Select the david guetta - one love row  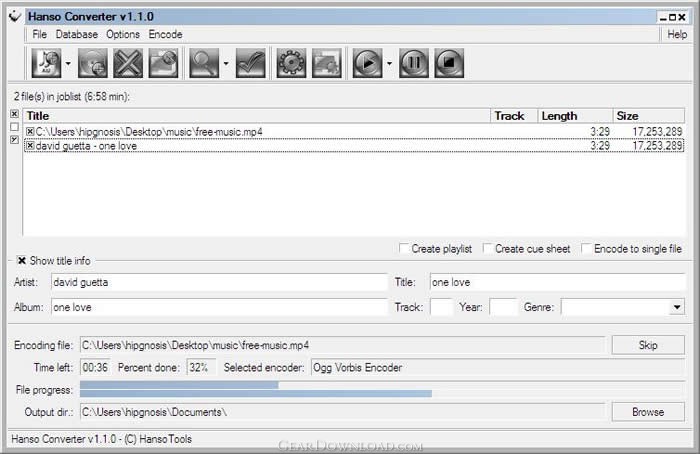354,146
